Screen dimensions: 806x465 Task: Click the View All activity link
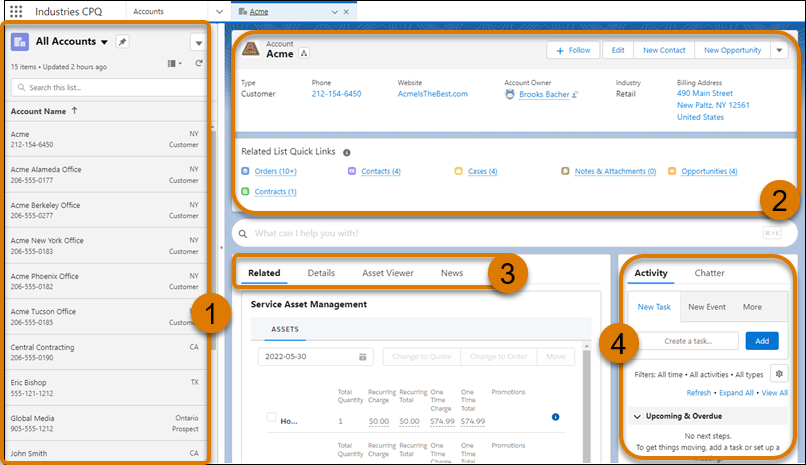coord(775,393)
